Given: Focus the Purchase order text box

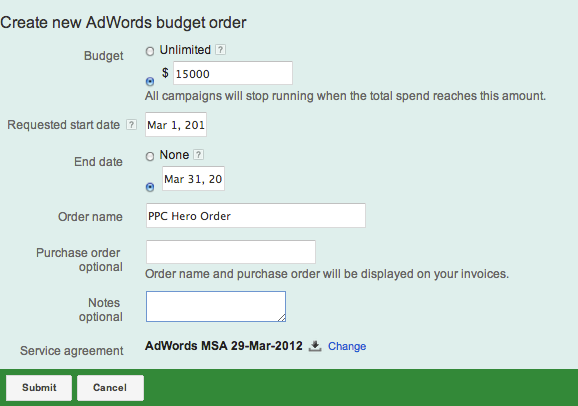Looking at the screenshot, I should [231, 252].
